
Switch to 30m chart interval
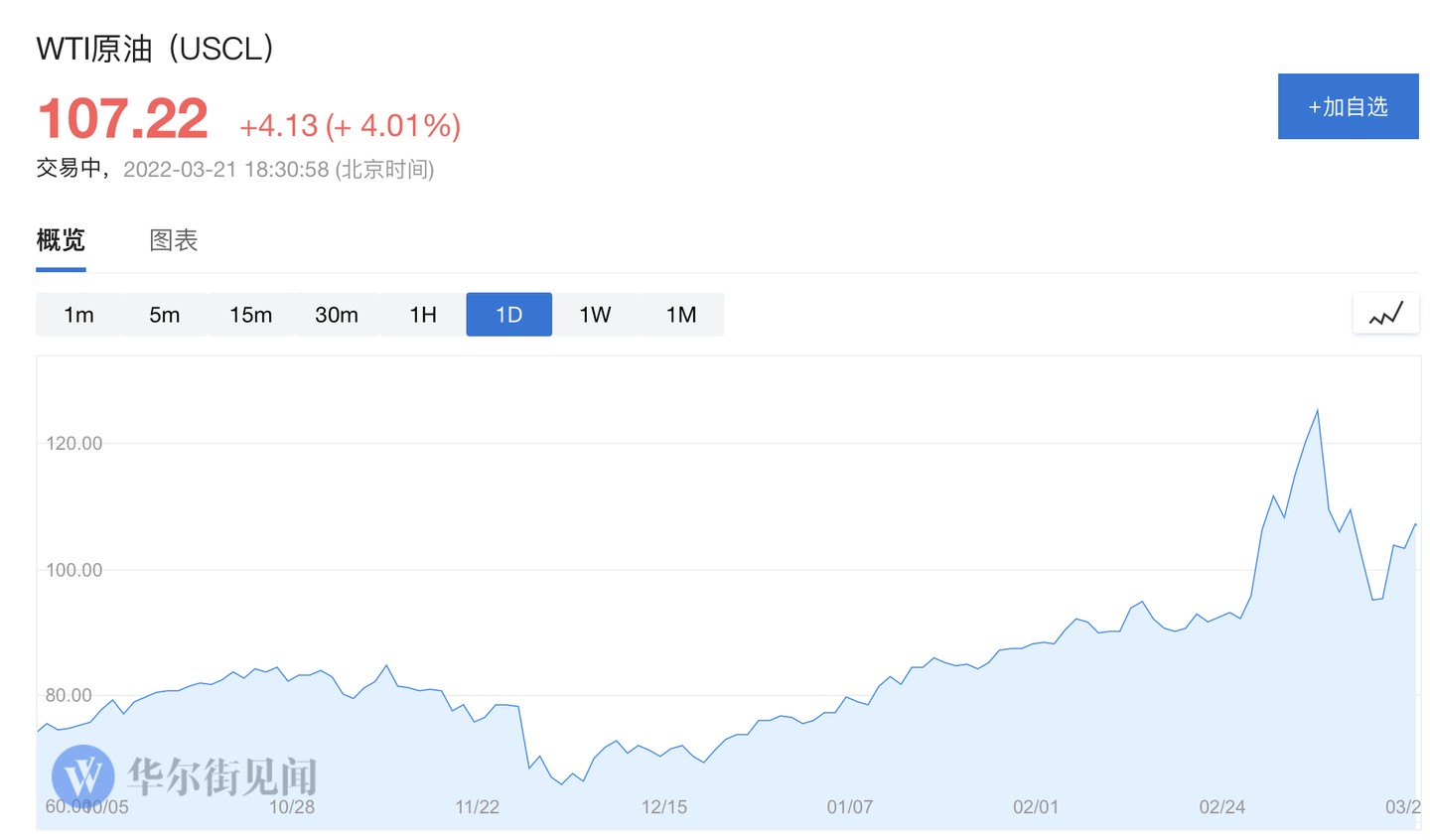tap(337, 315)
